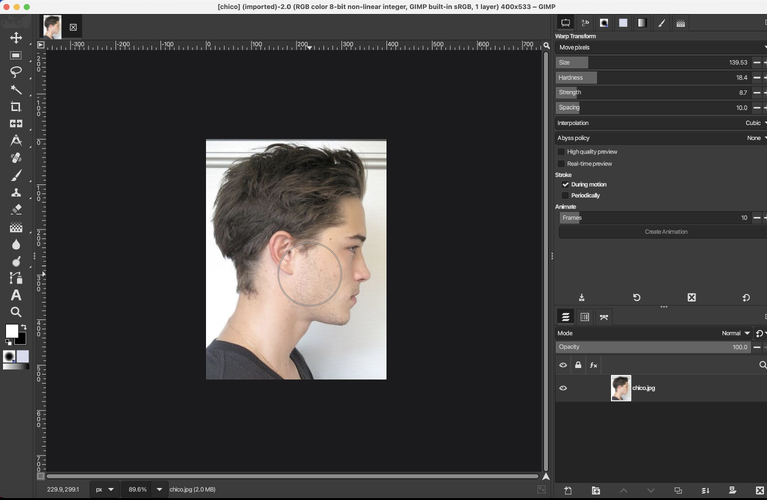Enable High quality preview checkbox
This screenshot has height=500, width=767.
[x=561, y=152]
